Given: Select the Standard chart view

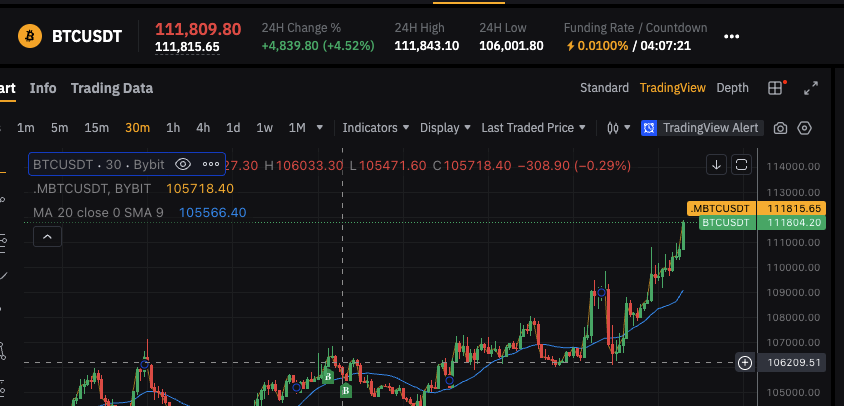Looking at the screenshot, I should (x=604, y=88).
